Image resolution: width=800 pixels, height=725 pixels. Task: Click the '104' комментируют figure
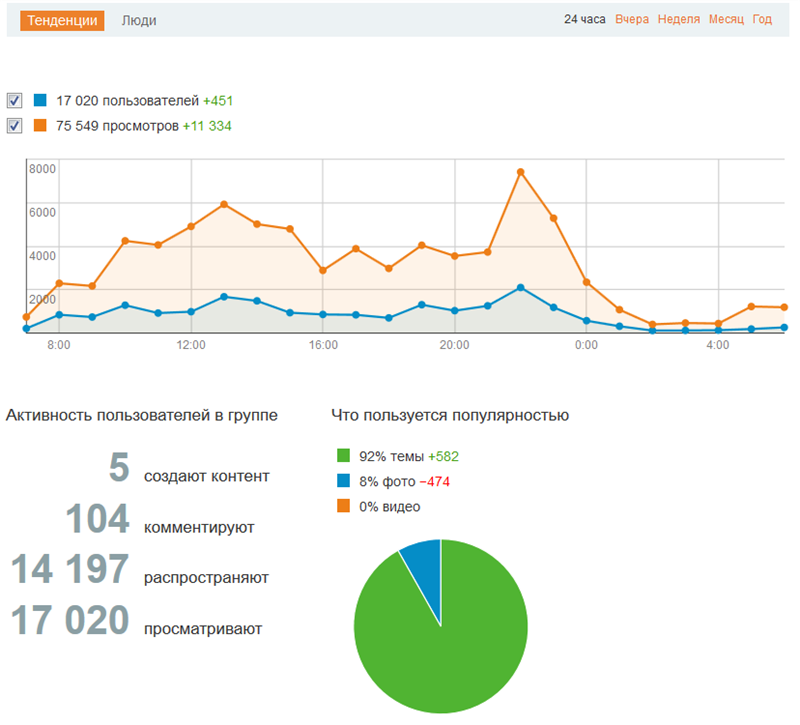[x=97, y=518]
